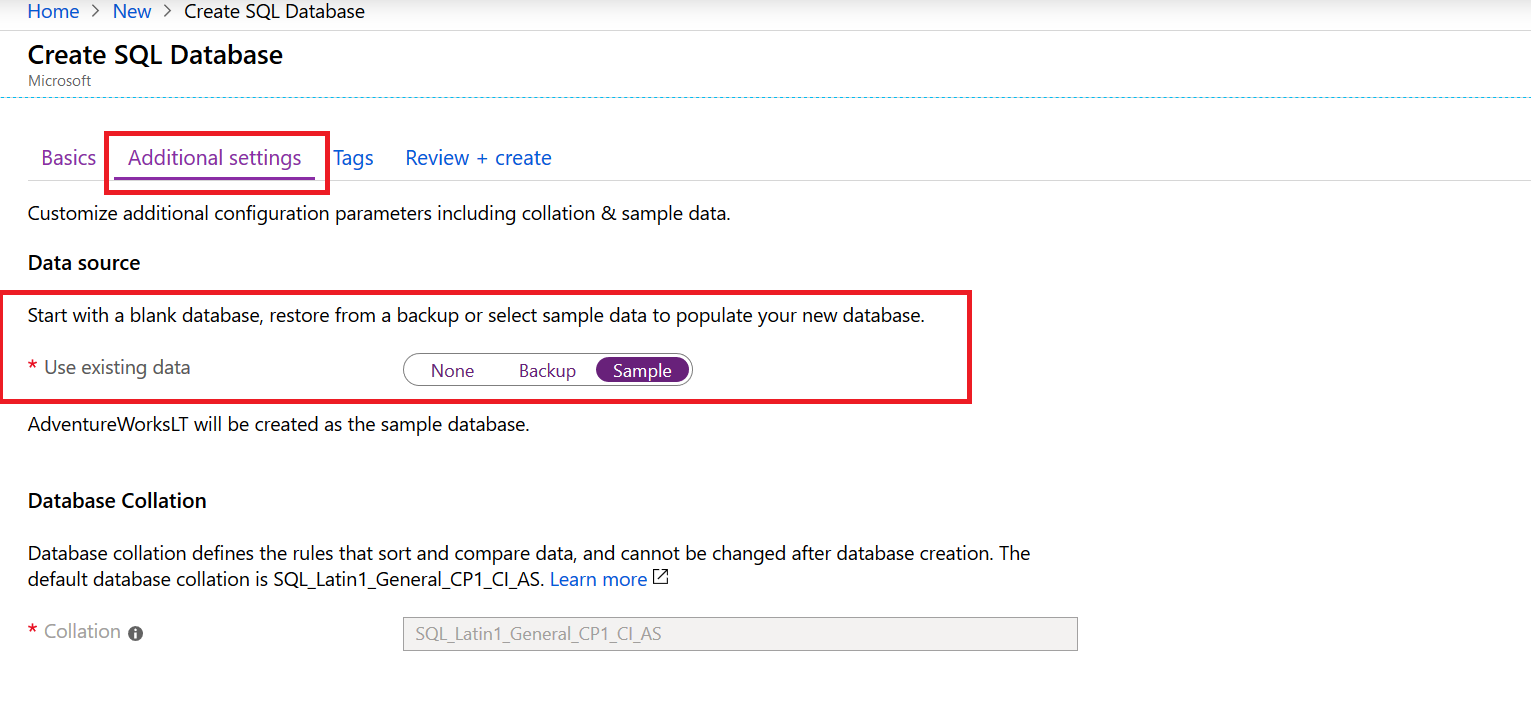Open the Additional settings tab
Screen dimensions: 1531x715
[215, 158]
